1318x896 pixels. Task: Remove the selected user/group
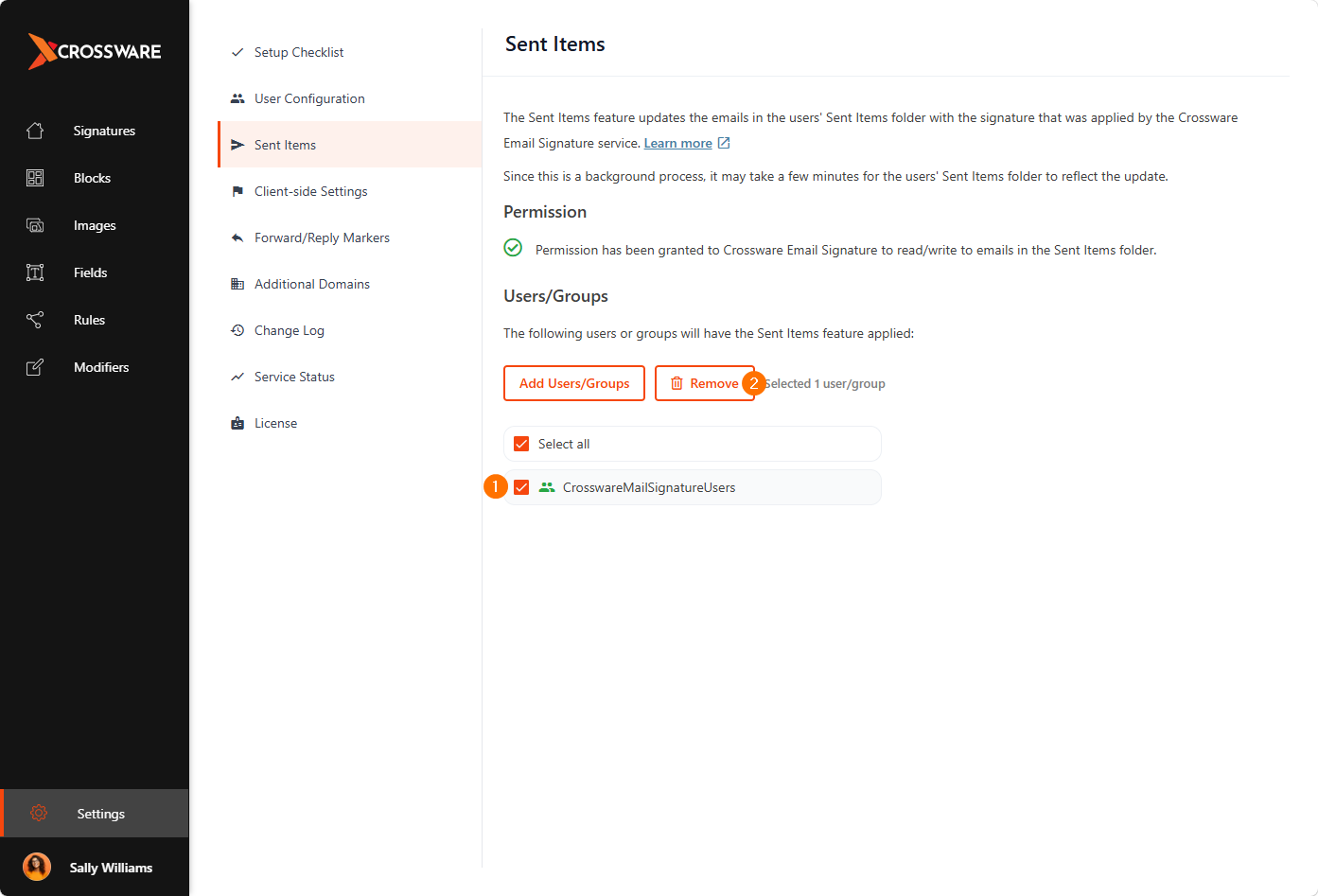coord(705,383)
